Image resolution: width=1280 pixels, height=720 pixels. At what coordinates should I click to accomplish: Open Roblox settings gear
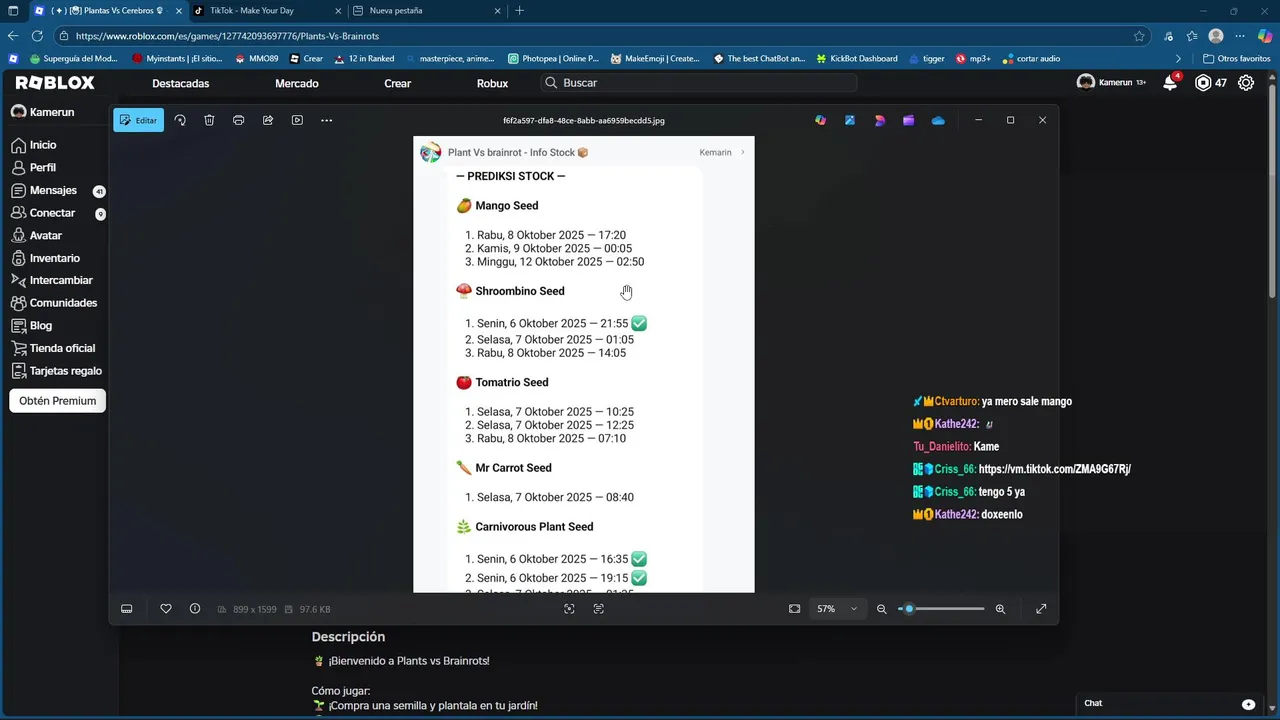[x=1246, y=83]
